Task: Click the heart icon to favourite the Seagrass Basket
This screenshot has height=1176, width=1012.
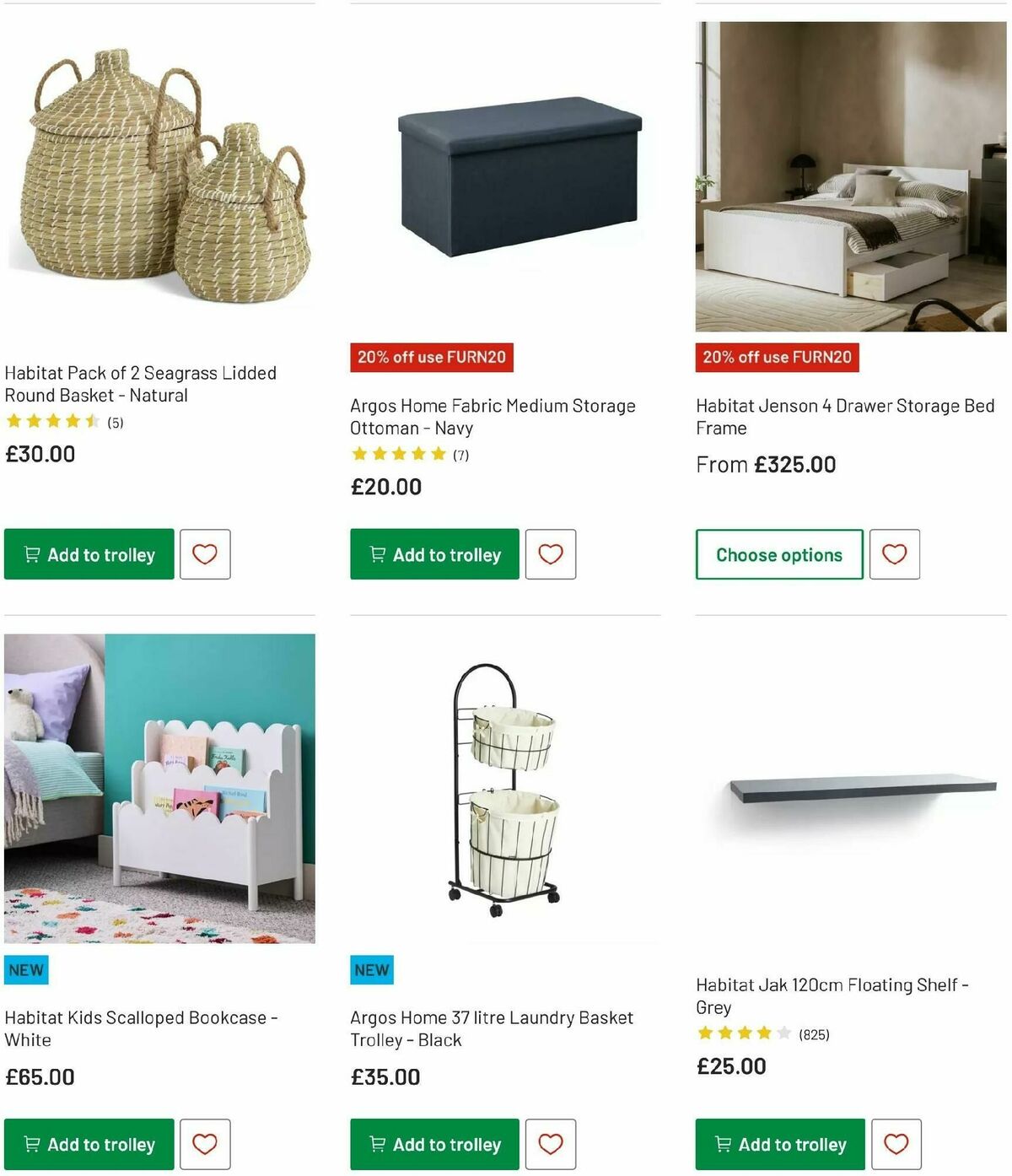Action: point(205,554)
